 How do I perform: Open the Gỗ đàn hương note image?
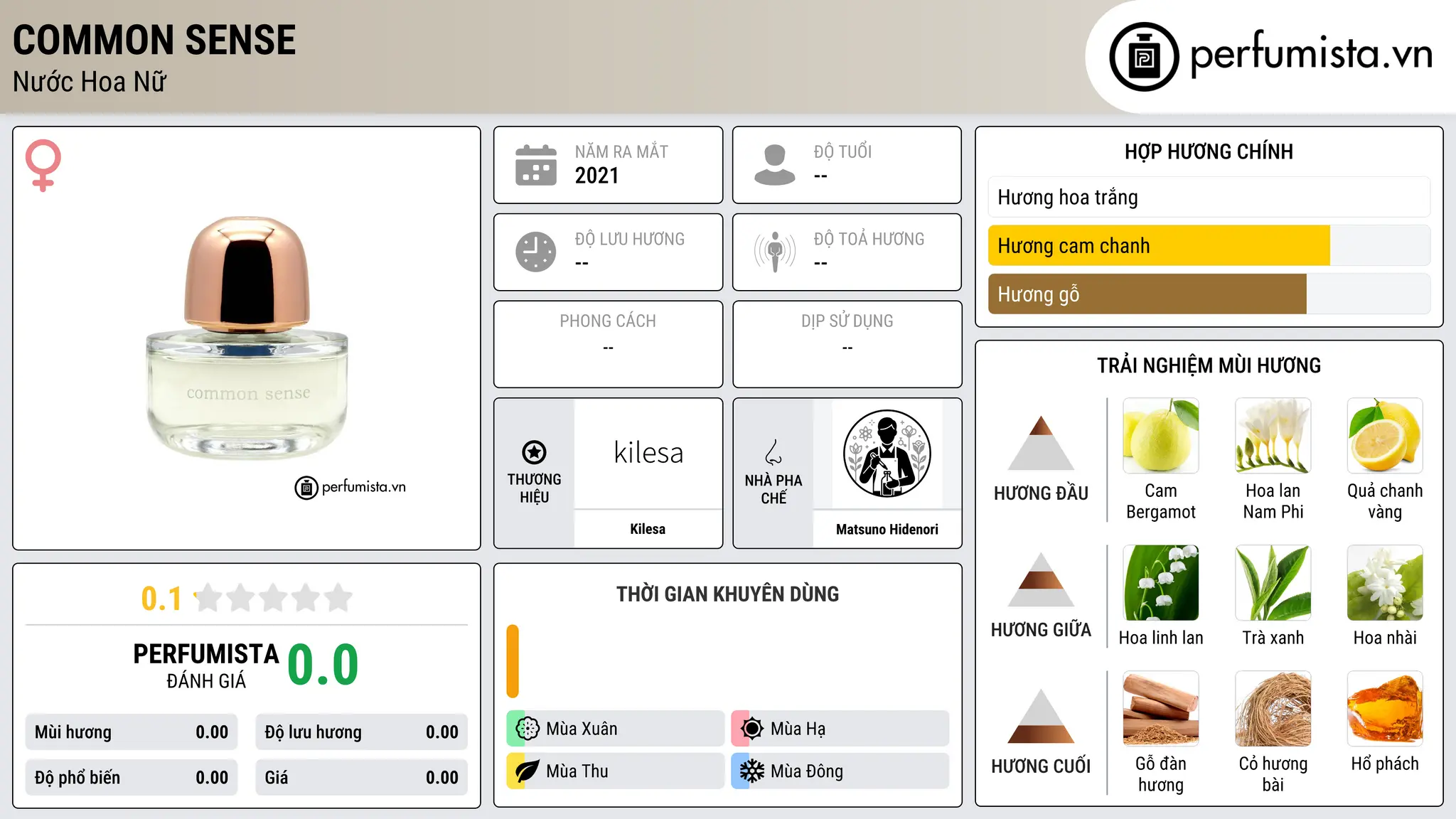(1161, 709)
